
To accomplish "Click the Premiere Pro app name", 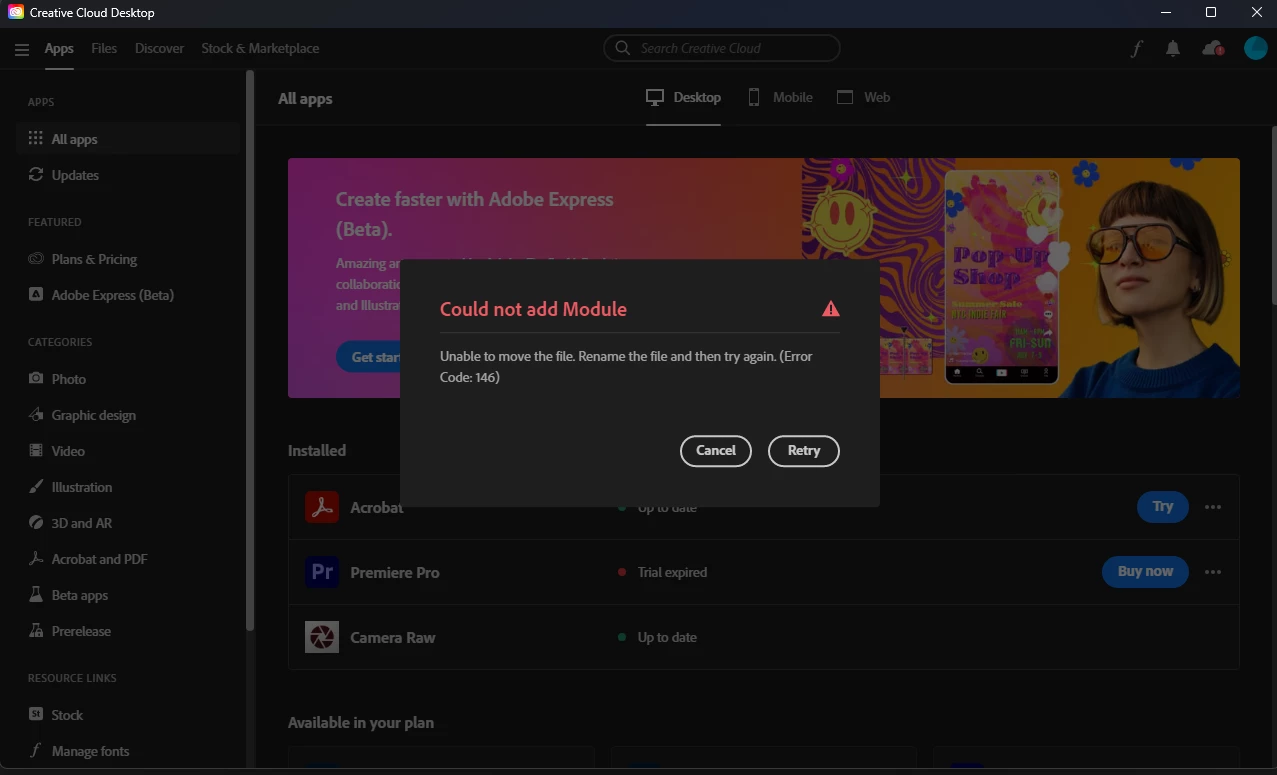I will [x=395, y=572].
